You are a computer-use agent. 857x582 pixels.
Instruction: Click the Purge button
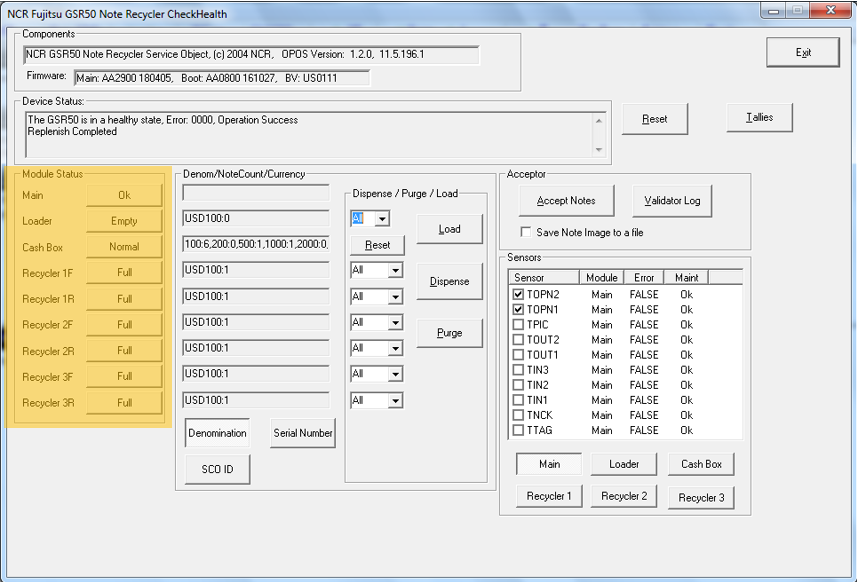449,333
